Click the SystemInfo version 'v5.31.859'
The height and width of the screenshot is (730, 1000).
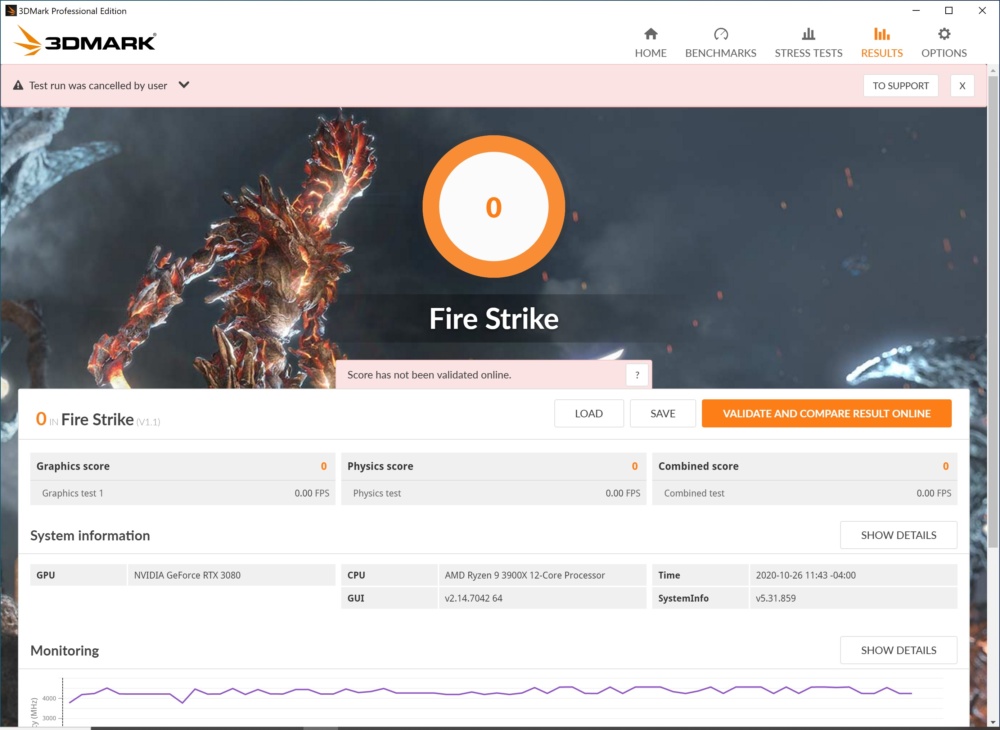(x=776, y=598)
